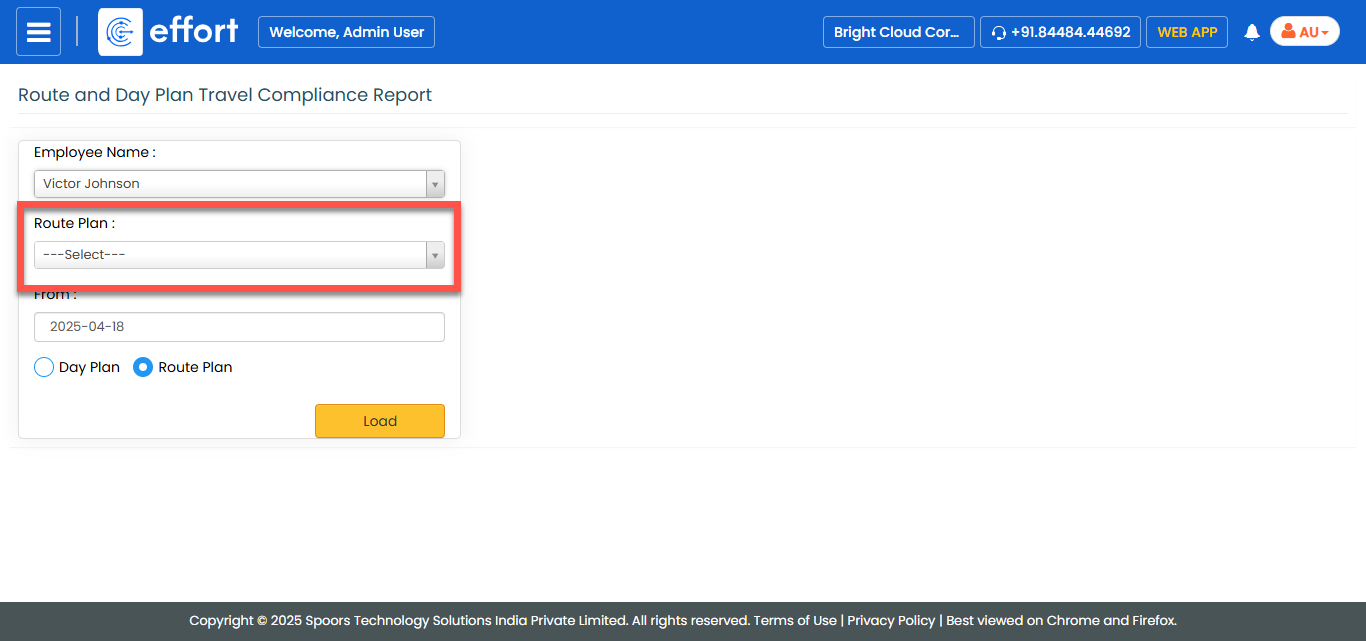Viewport: 1366px width, 641px height.
Task: Click the Route Plan dropdown arrow
Action: [435, 255]
